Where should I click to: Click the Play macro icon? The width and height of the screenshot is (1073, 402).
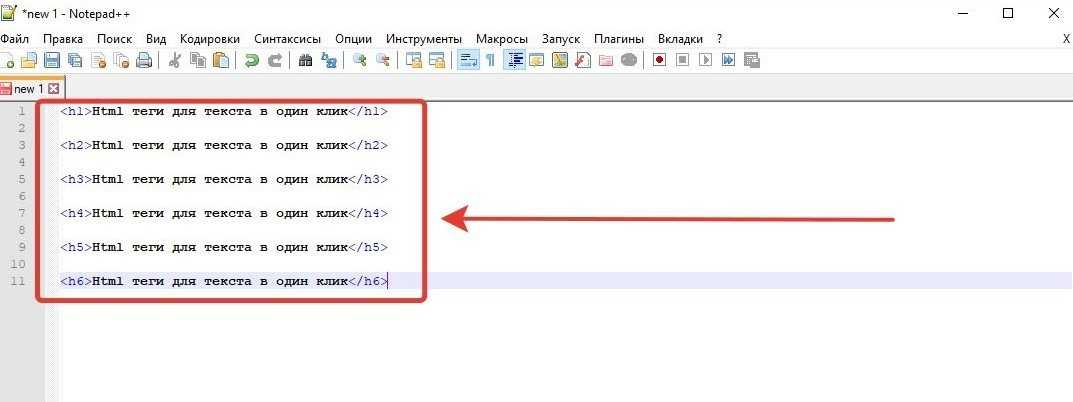click(x=705, y=60)
